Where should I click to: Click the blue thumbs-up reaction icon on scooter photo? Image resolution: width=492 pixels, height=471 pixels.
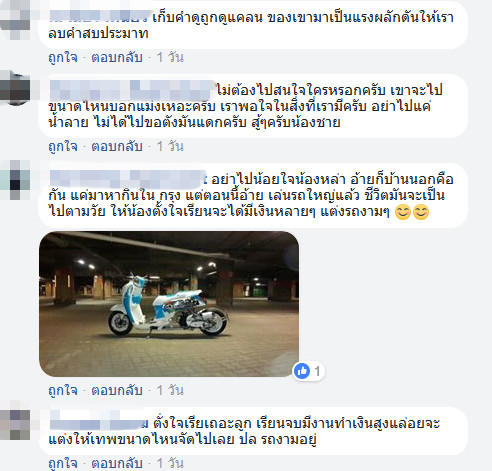click(302, 371)
